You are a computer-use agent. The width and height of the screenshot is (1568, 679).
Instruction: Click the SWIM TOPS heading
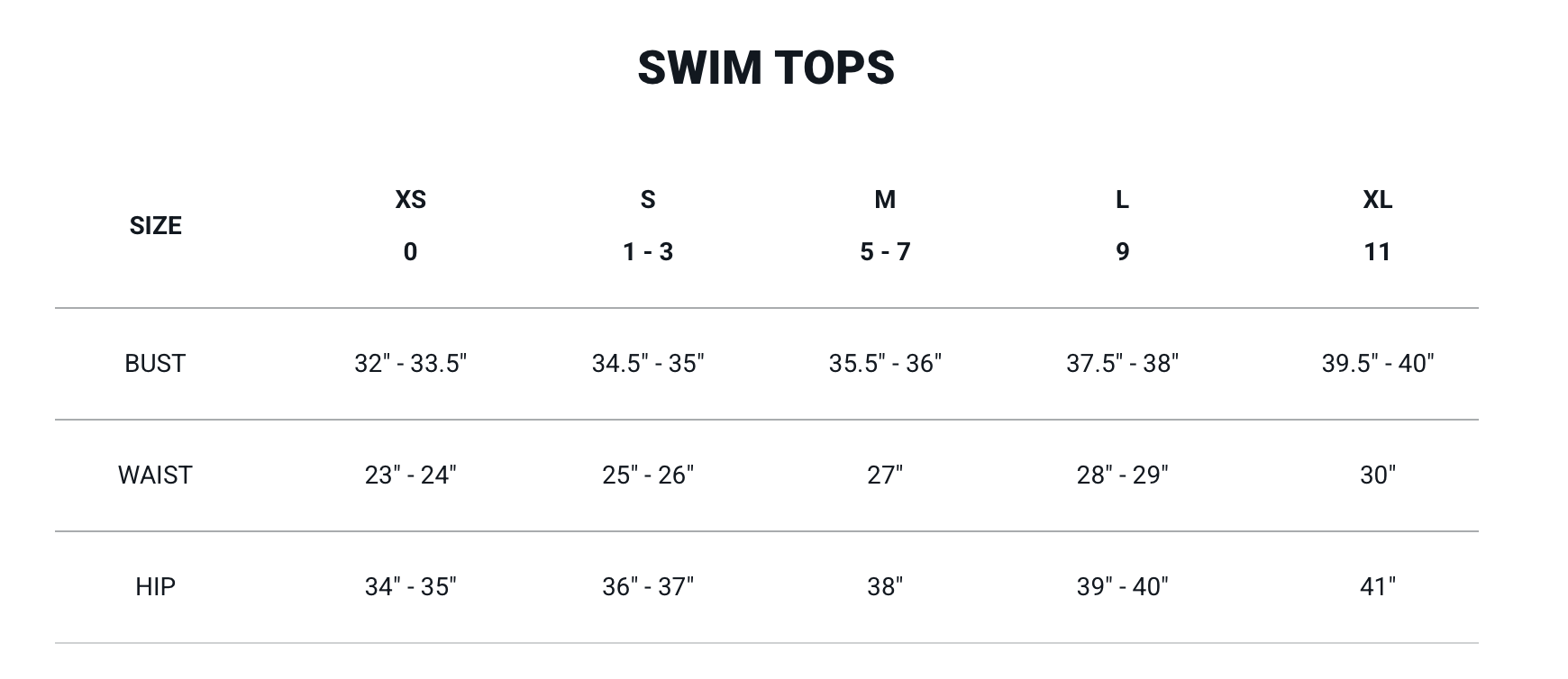[x=766, y=68]
